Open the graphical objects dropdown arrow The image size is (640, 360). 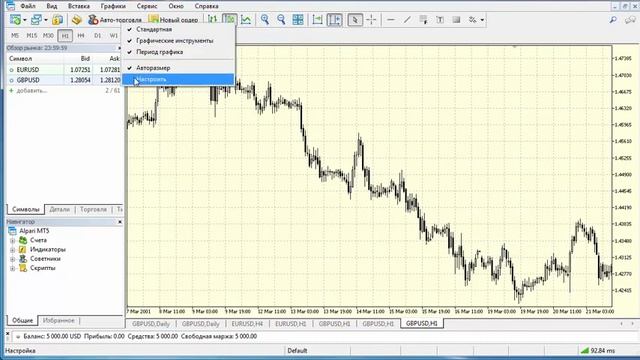(x=482, y=20)
